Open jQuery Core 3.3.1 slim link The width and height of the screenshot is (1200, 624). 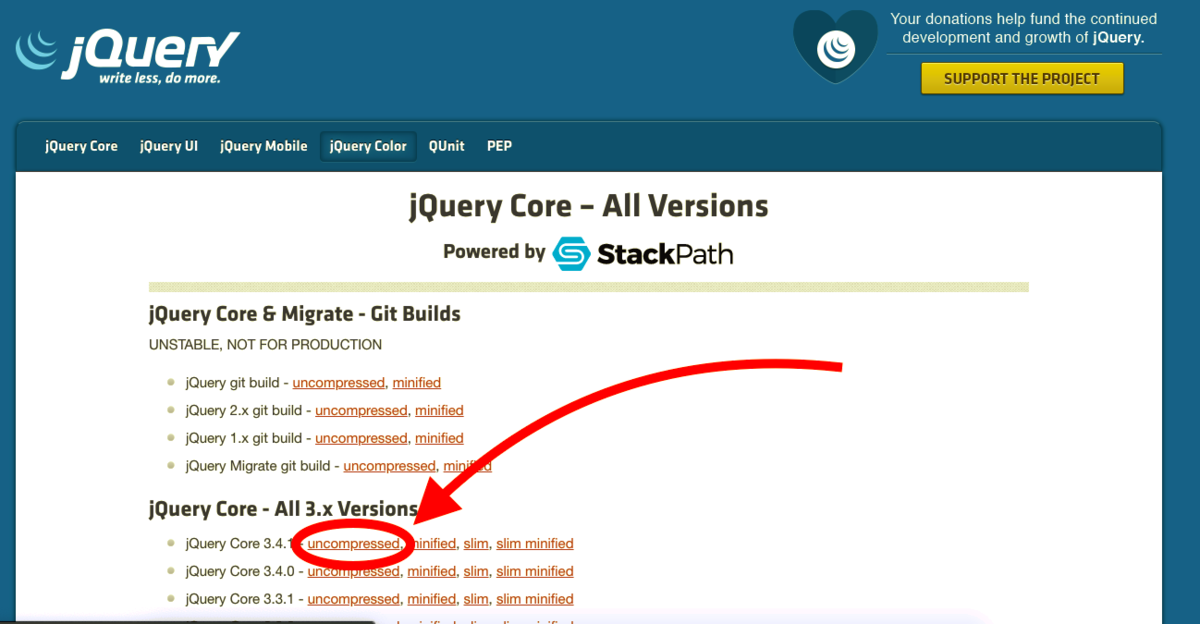coord(476,599)
